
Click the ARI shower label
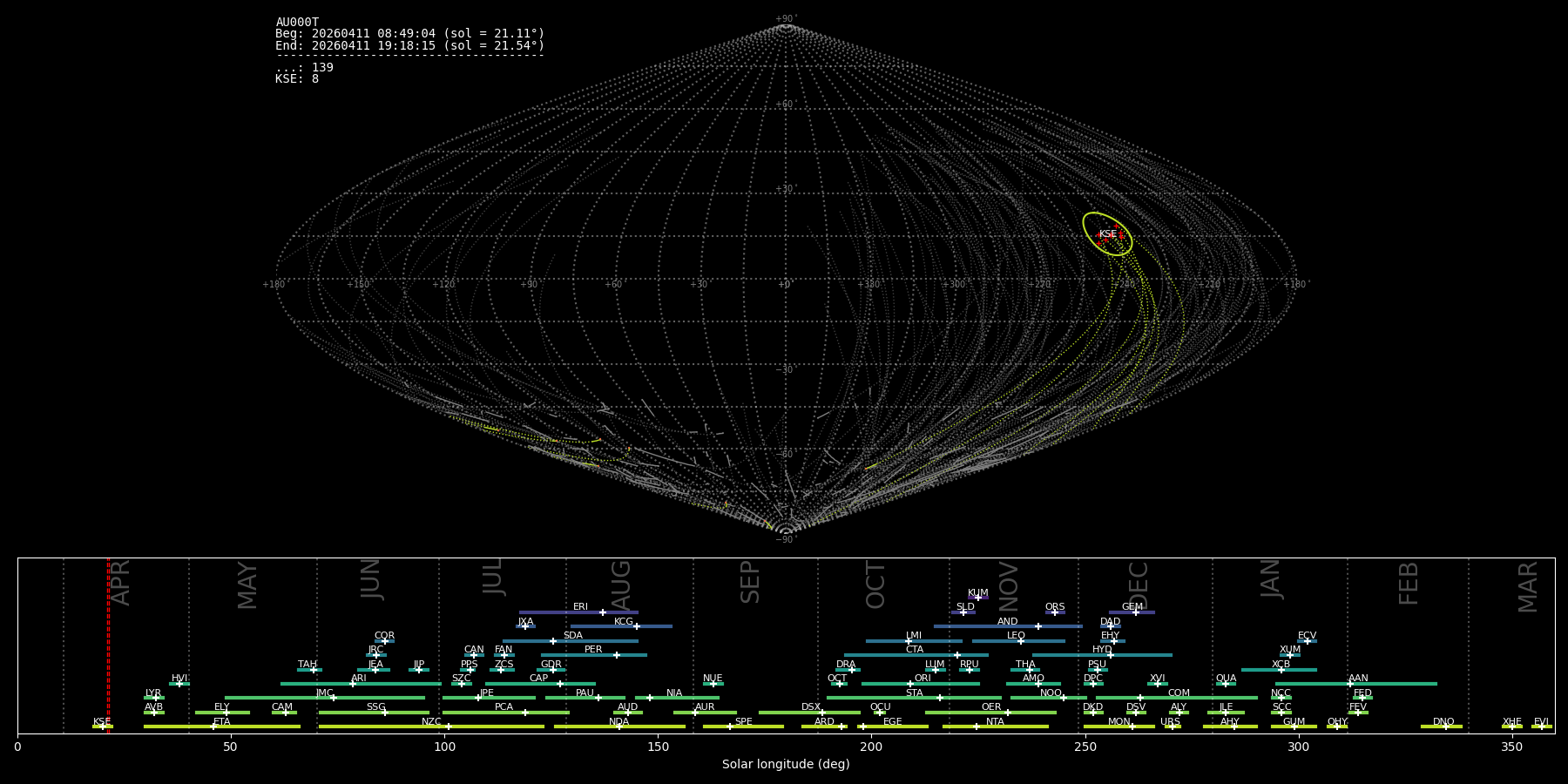[x=358, y=679]
